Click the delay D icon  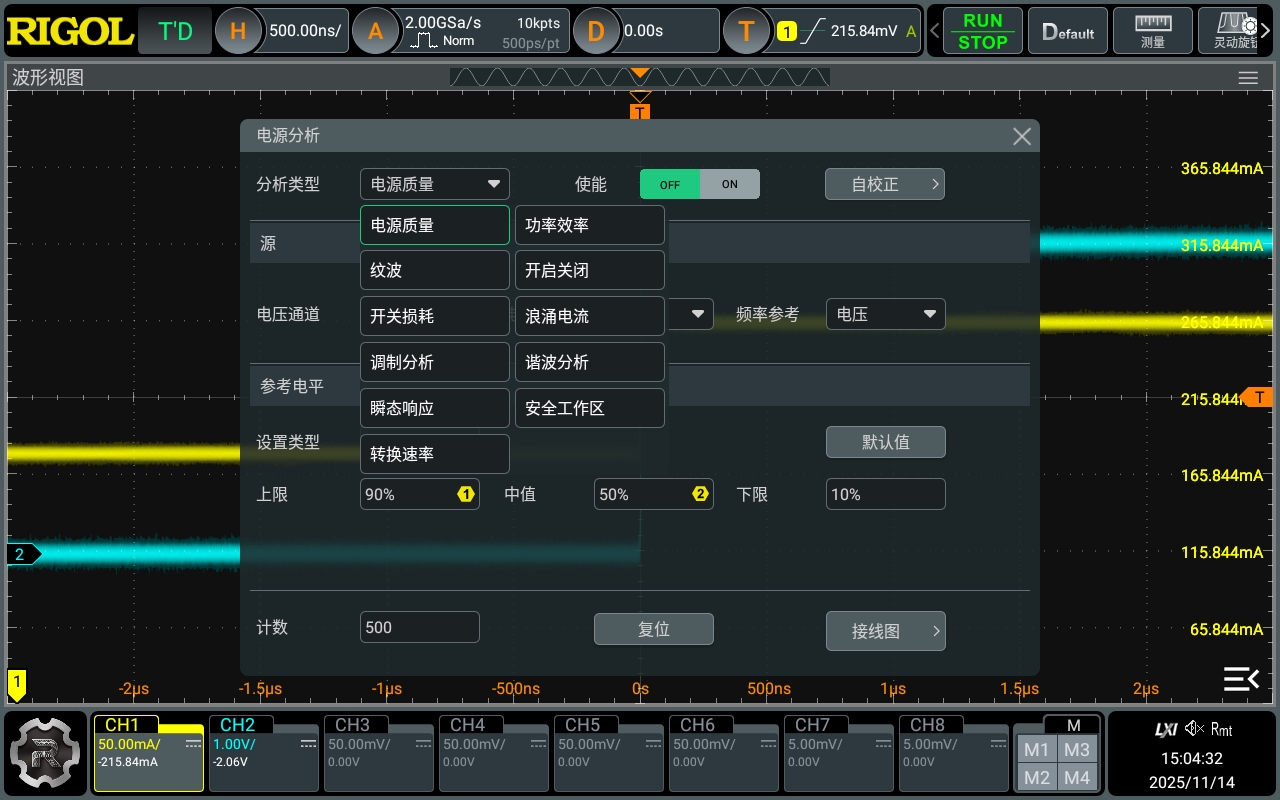[x=596, y=31]
